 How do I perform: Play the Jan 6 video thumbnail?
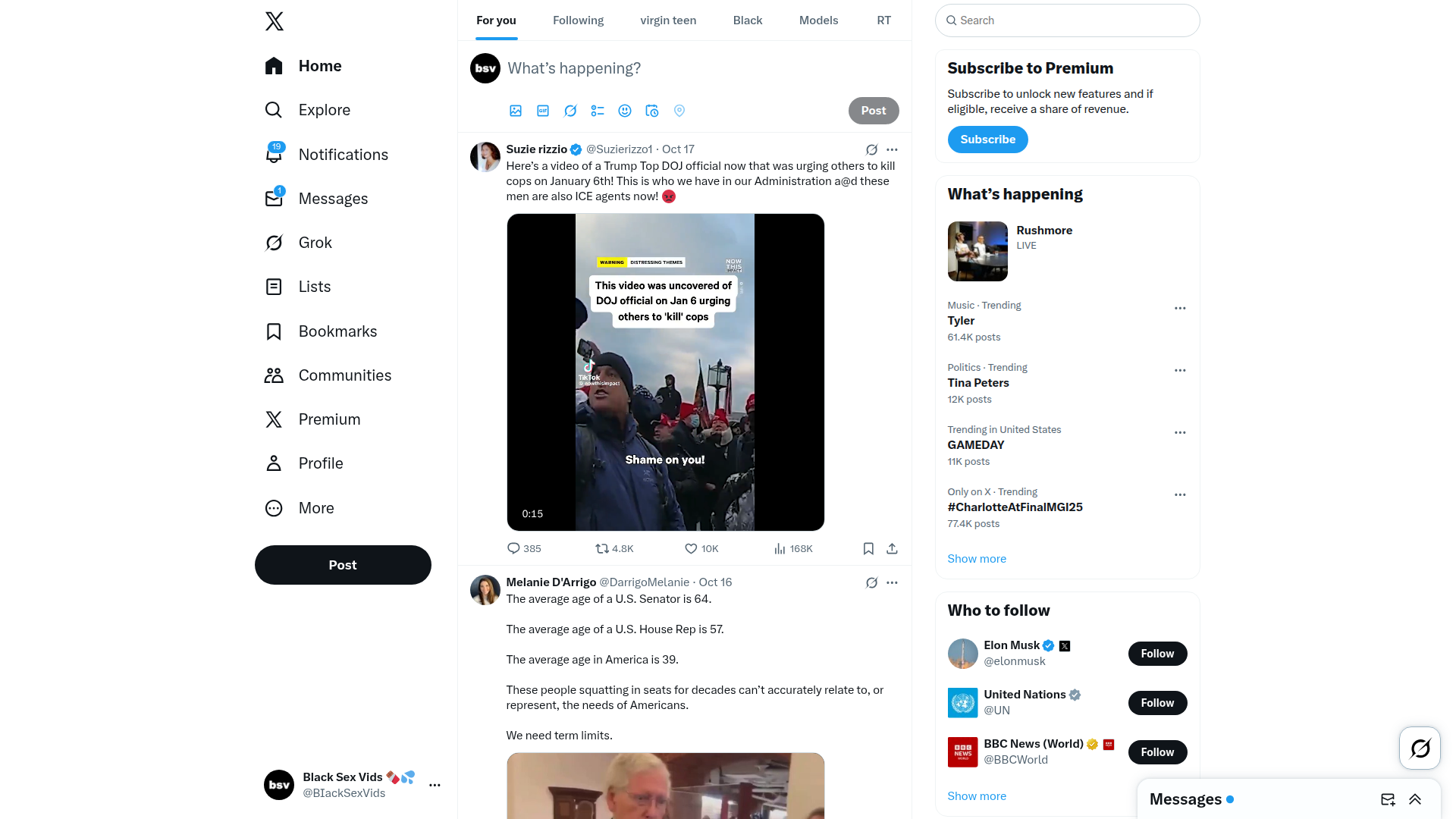click(x=665, y=372)
